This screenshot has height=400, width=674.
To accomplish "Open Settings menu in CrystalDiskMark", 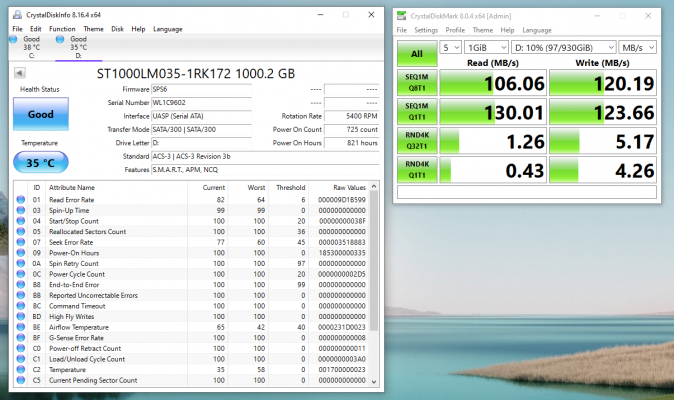I will click(426, 30).
